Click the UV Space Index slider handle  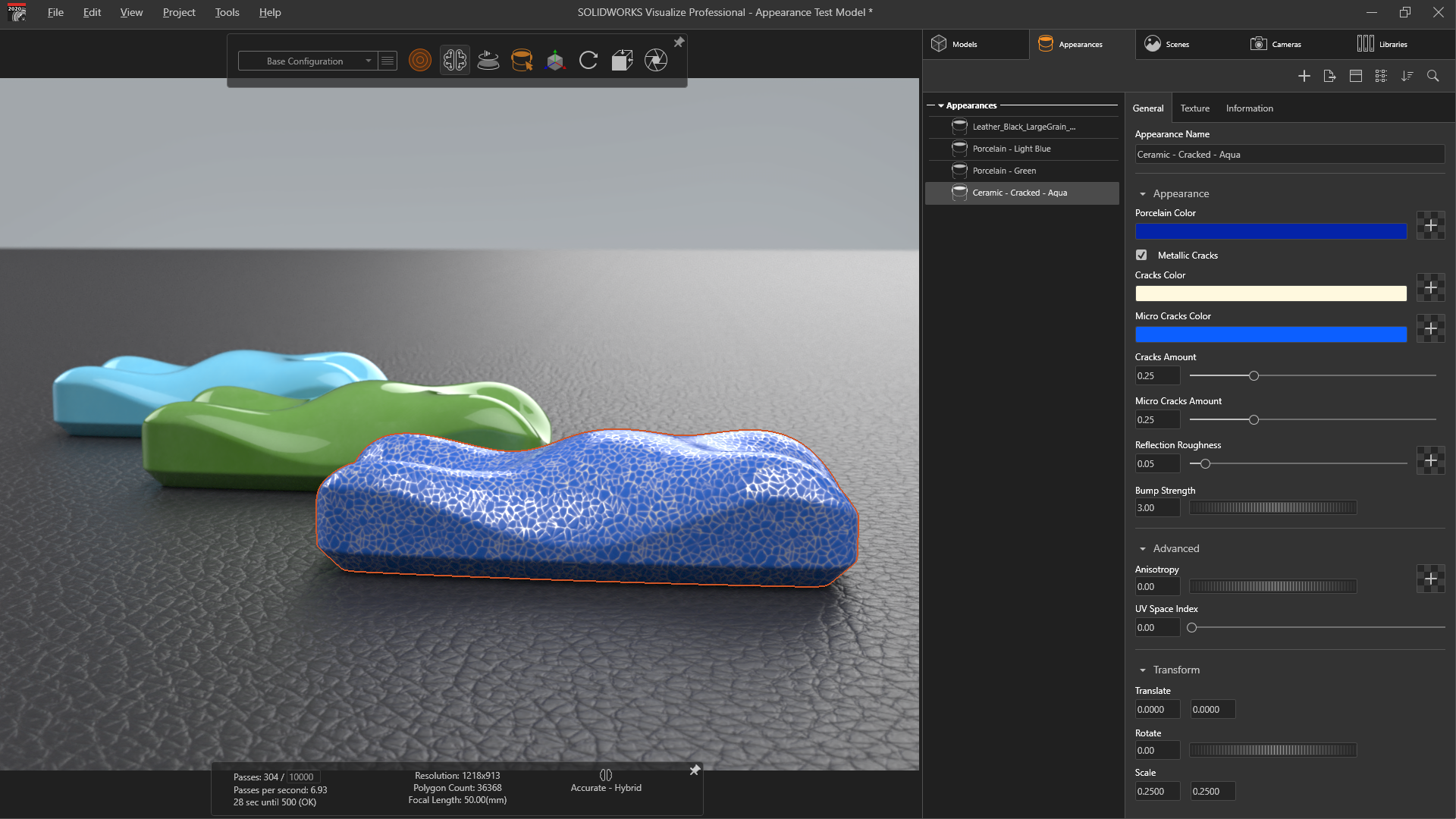click(x=1191, y=628)
